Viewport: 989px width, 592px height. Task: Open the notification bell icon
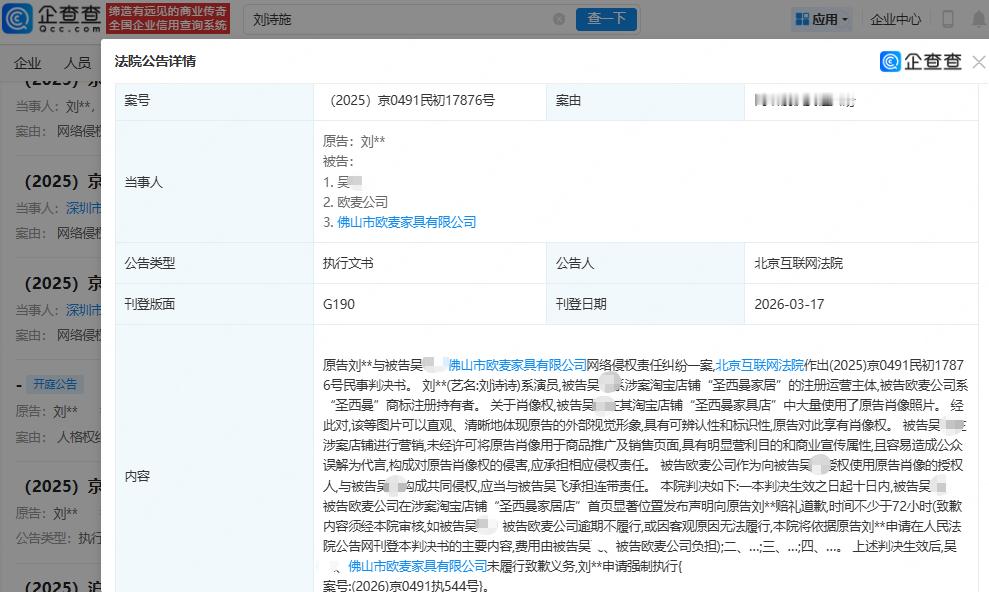tap(977, 17)
